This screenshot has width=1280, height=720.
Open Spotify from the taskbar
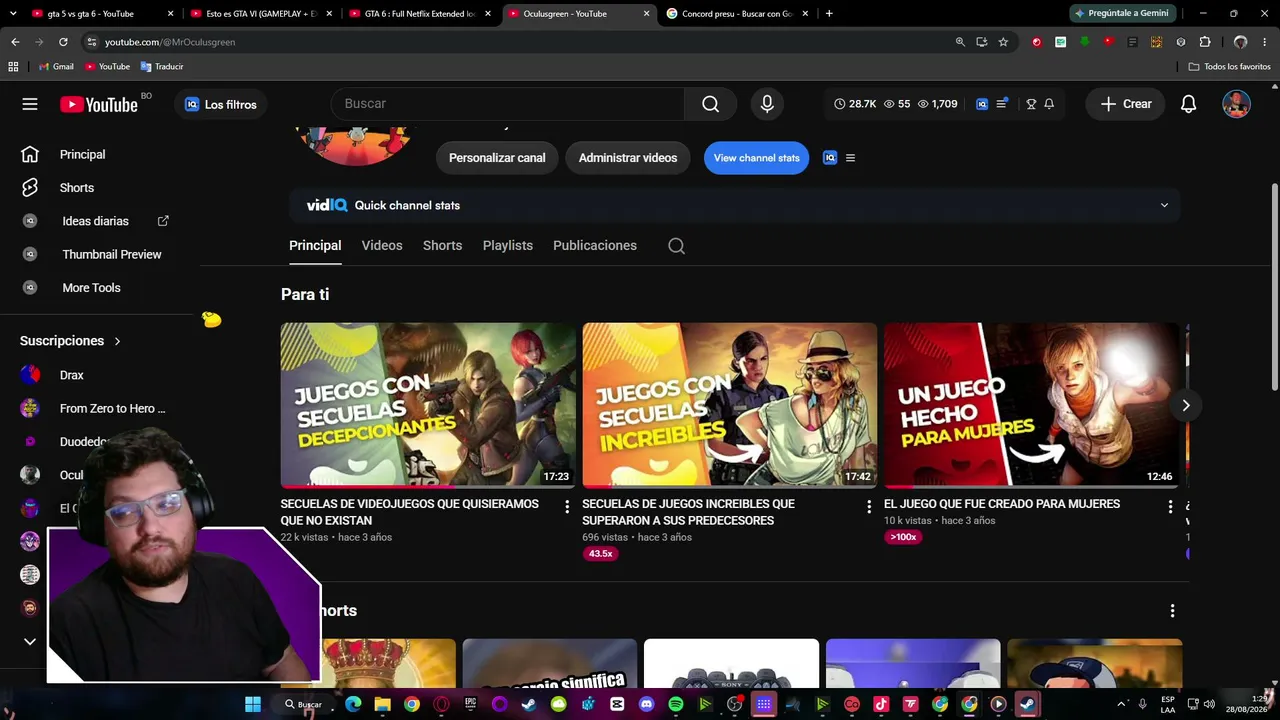[x=676, y=704]
